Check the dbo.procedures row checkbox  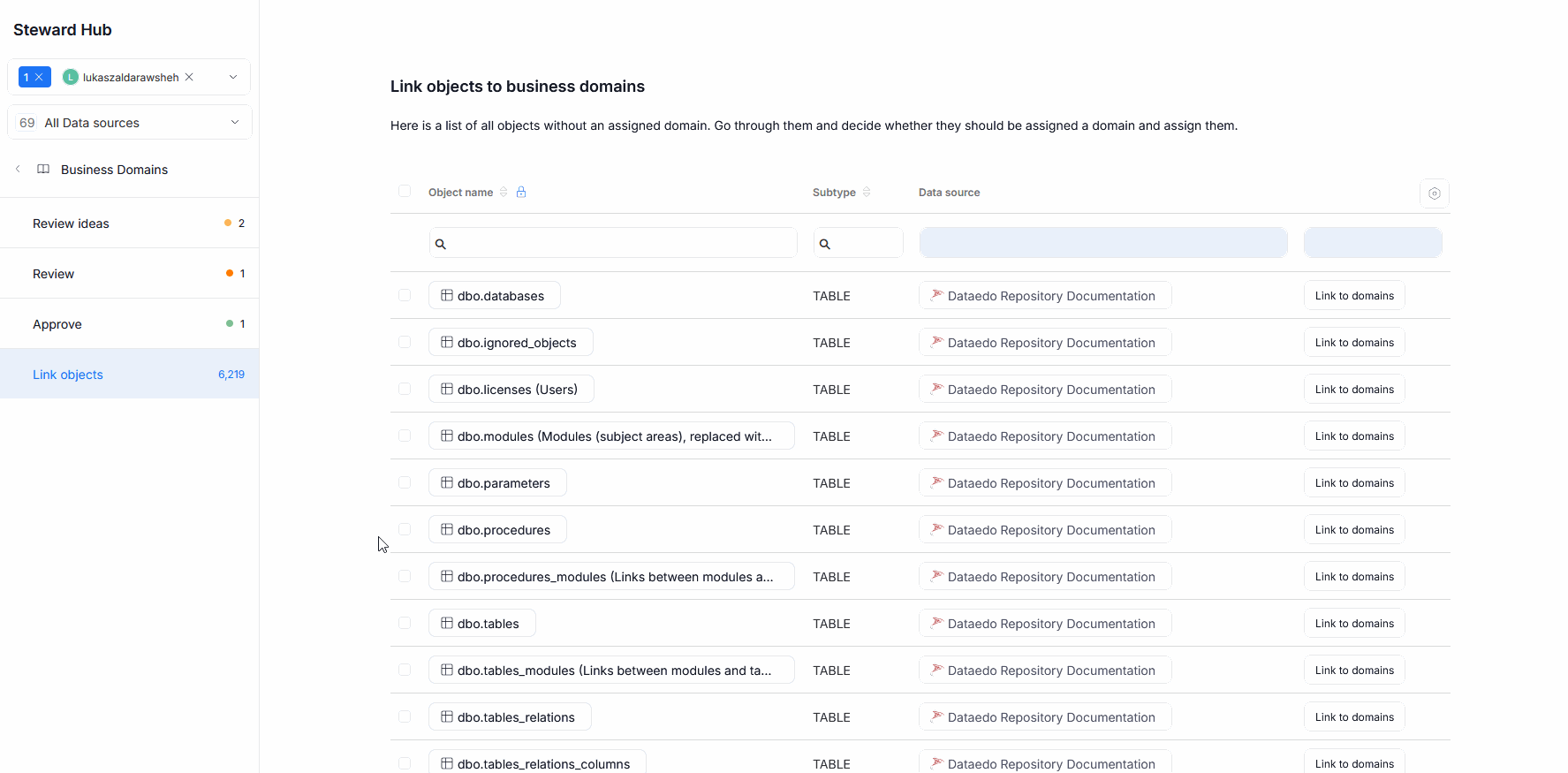pos(405,529)
